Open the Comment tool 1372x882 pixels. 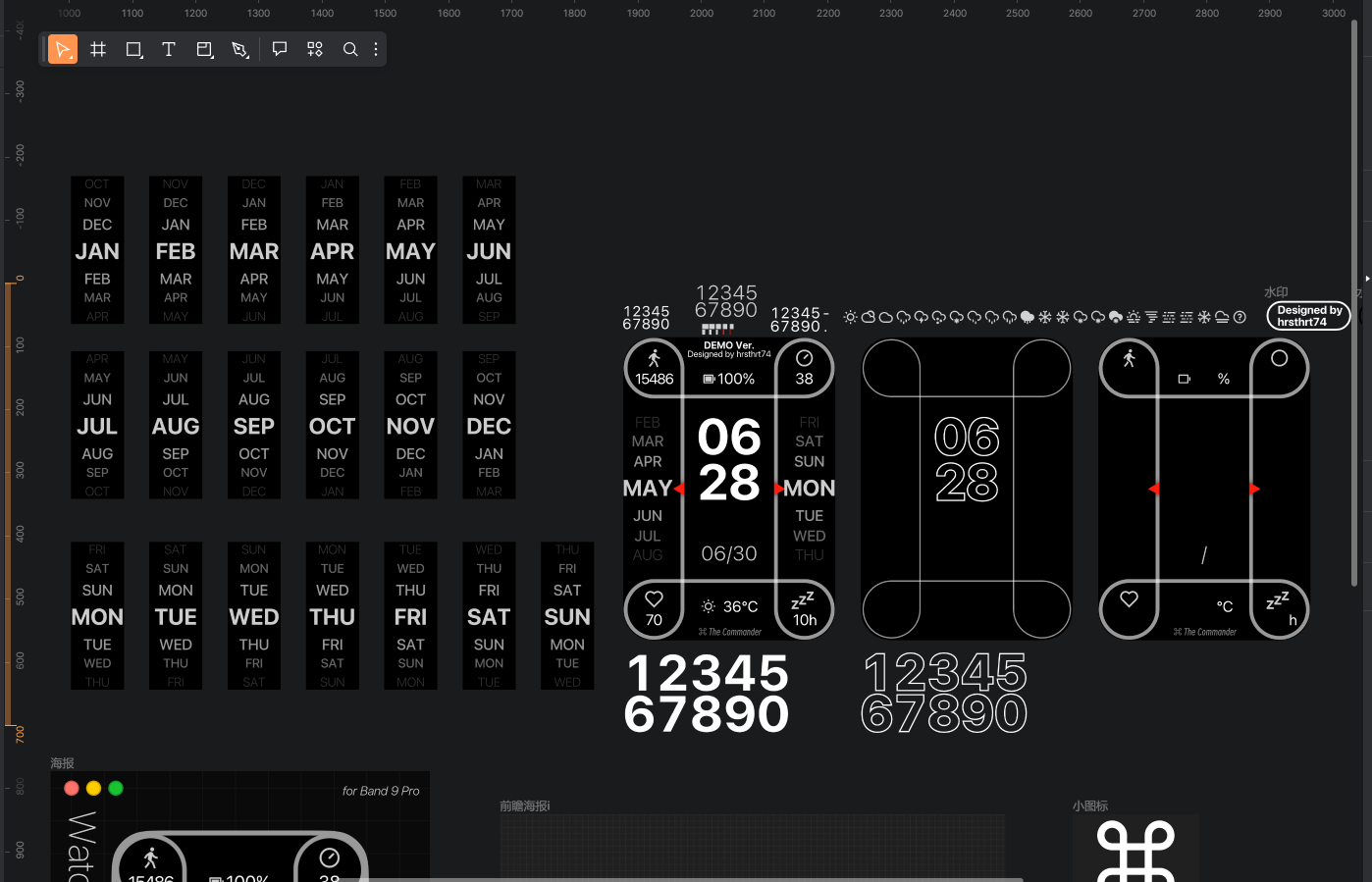[x=280, y=49]
